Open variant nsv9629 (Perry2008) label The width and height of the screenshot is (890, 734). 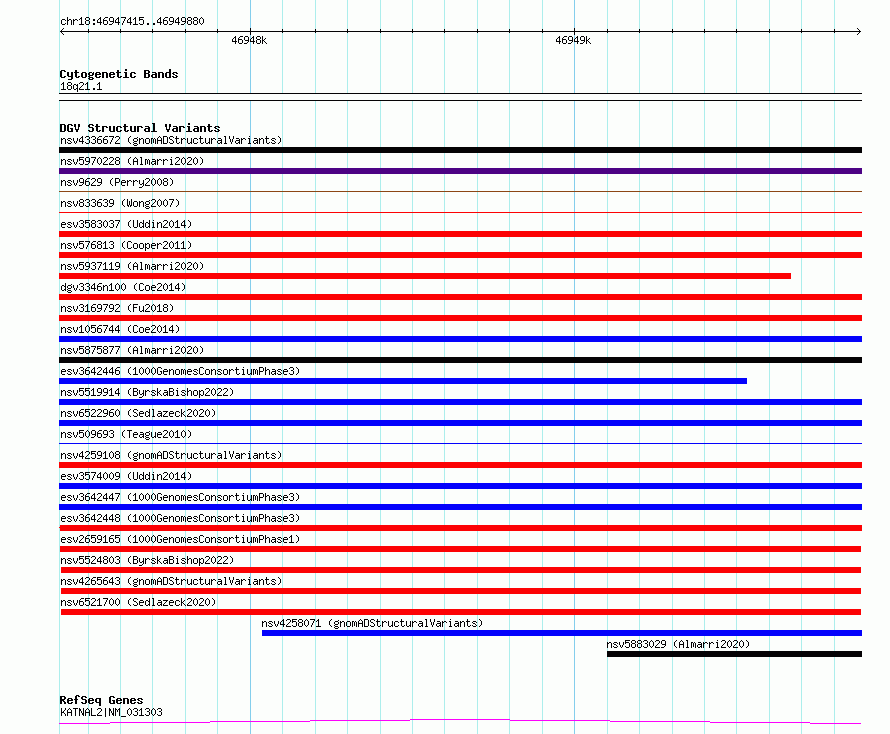coord(117,182)
